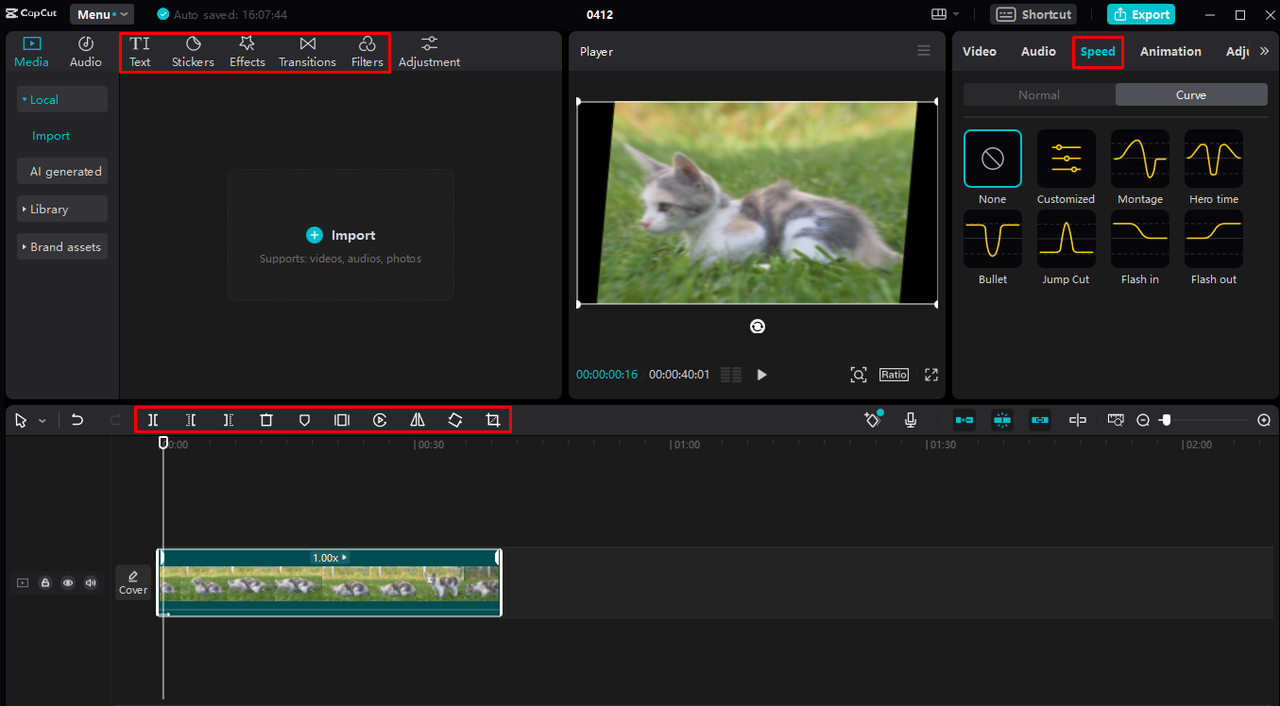Choose the arrow Select tool
This screenshot has height=706, width=1280.
(x=21, y=420)
